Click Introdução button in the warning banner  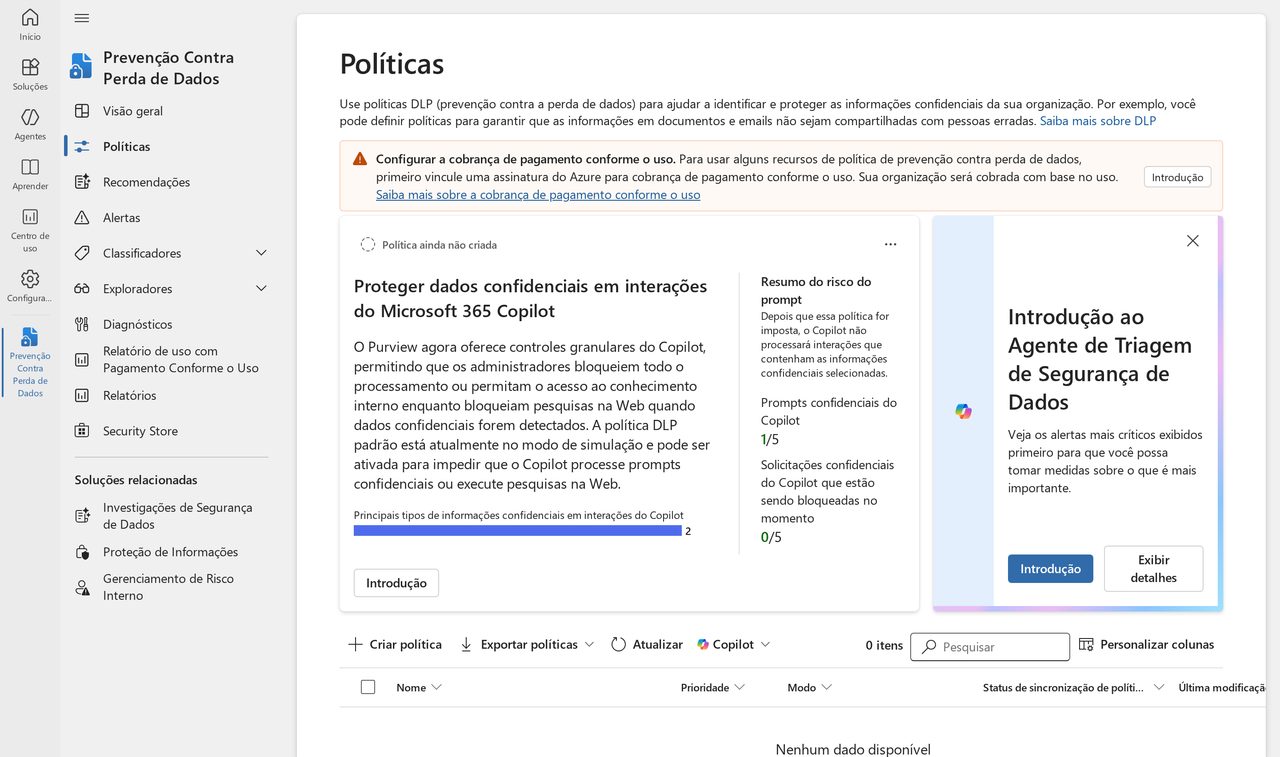(1177, 177)
